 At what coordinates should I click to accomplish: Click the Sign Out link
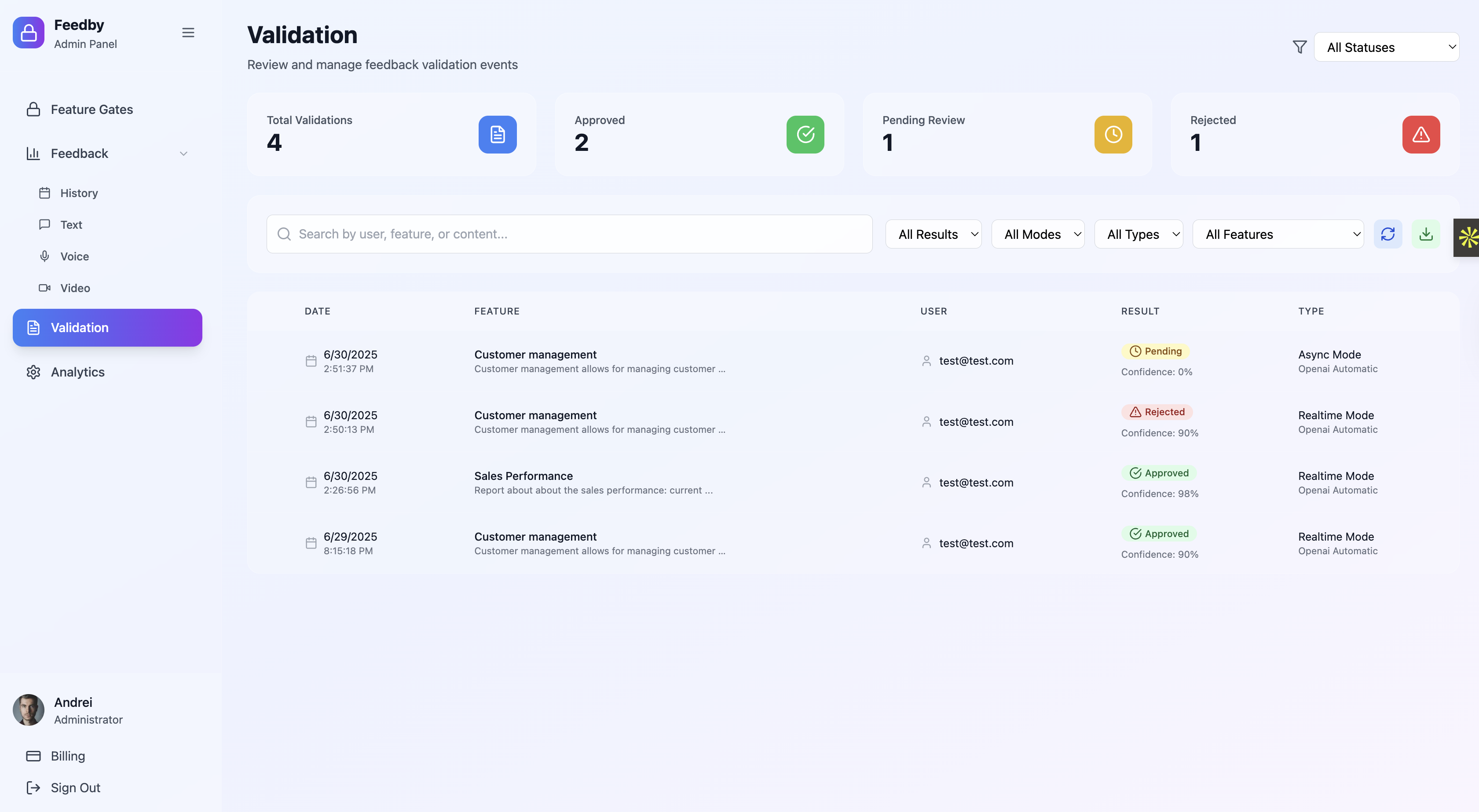75,787
